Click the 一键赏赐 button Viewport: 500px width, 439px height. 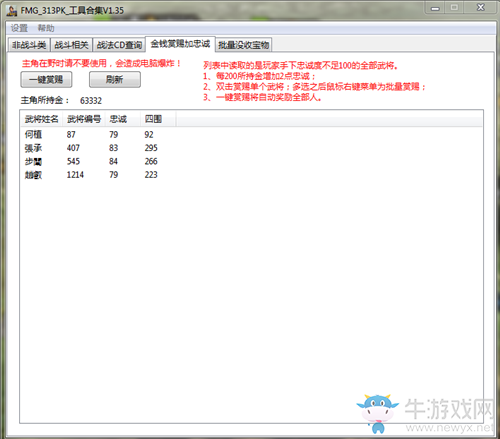point(46,80)
